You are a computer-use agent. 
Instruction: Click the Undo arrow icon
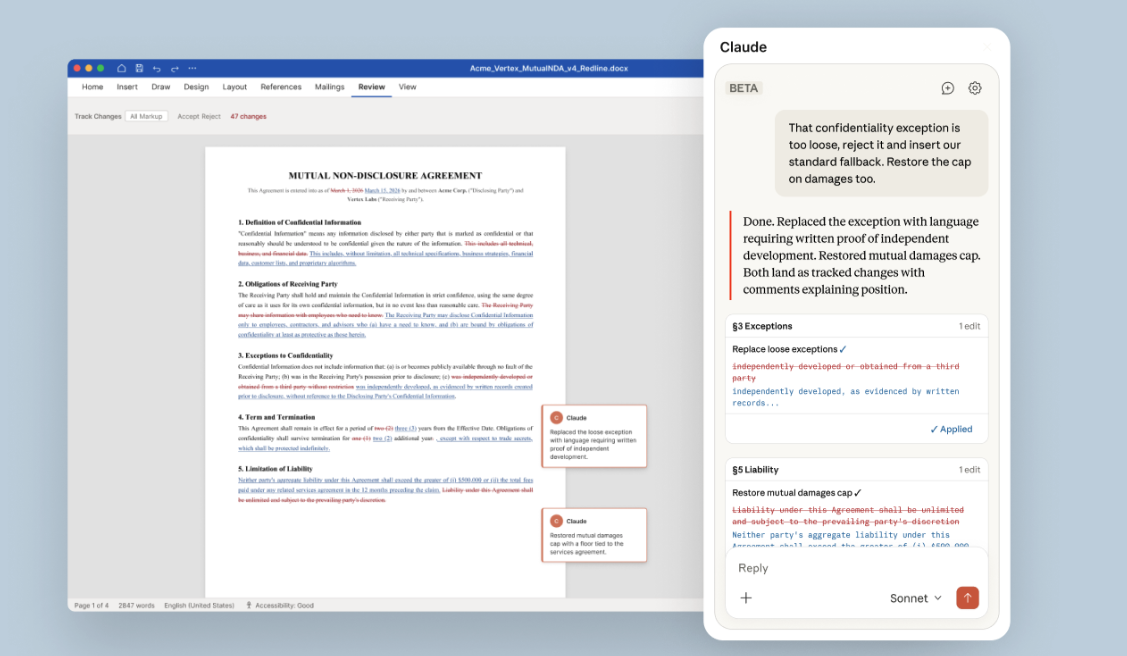(157, 68)
